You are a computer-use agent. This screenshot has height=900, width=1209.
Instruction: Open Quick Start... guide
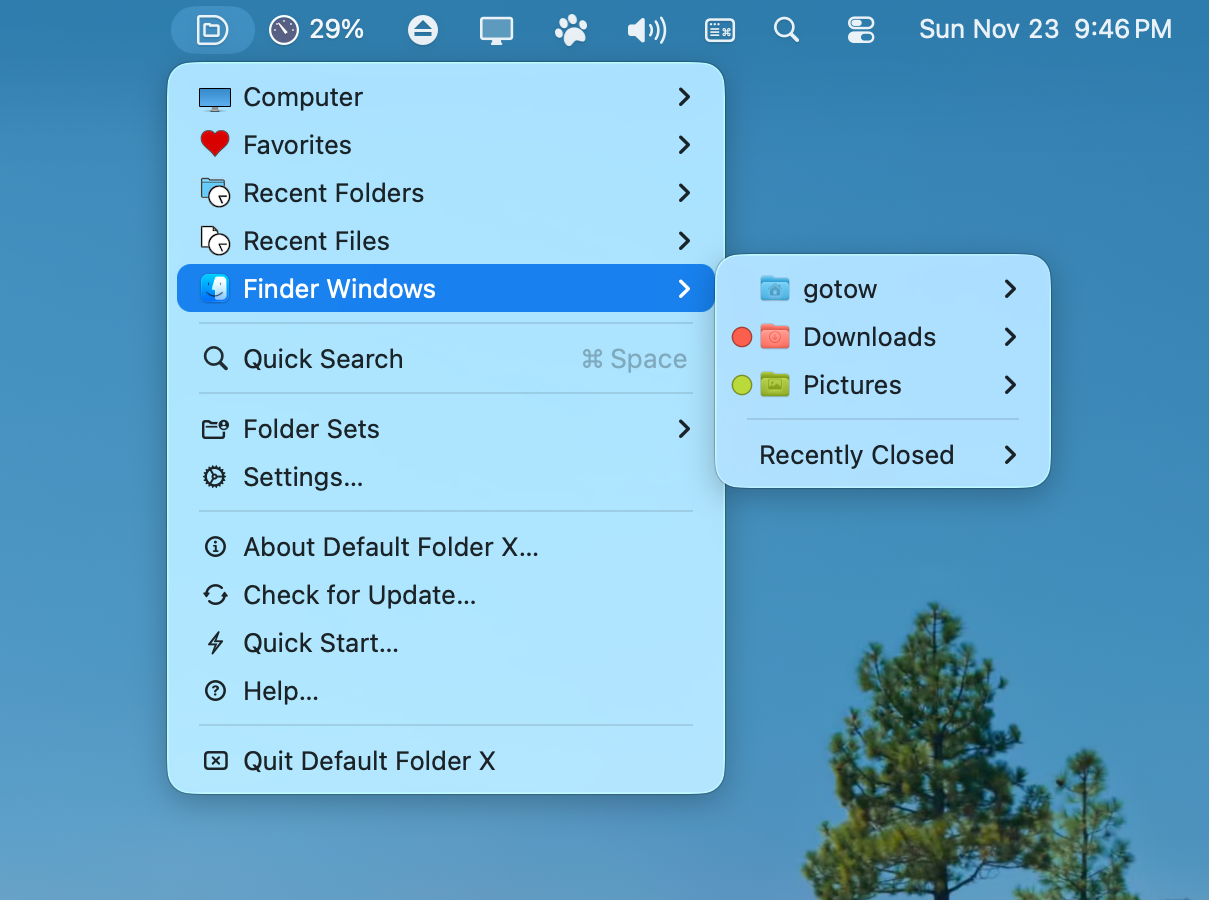(x=446, y=643)
